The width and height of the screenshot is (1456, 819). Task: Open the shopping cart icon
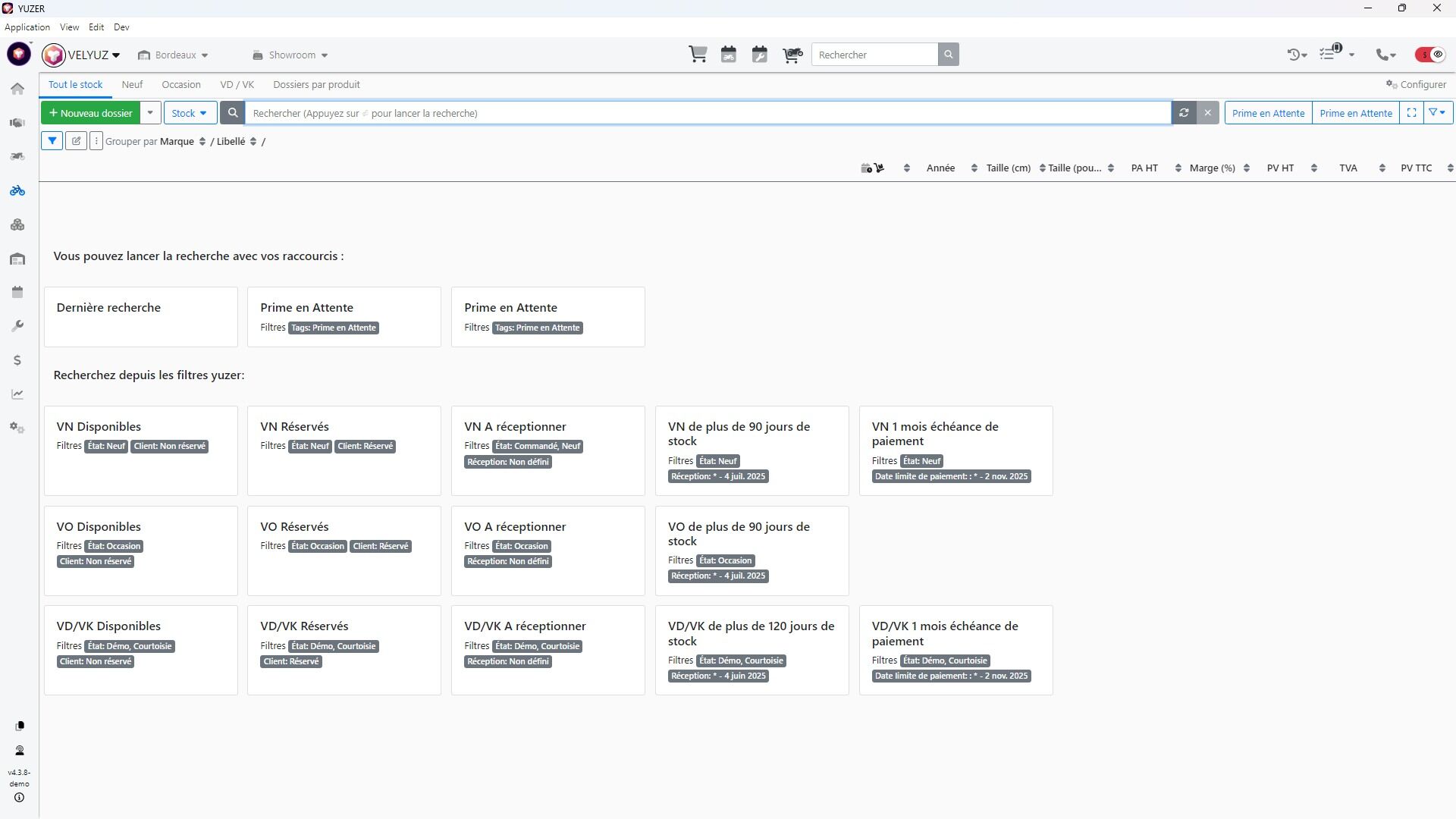tap(698, 55)
